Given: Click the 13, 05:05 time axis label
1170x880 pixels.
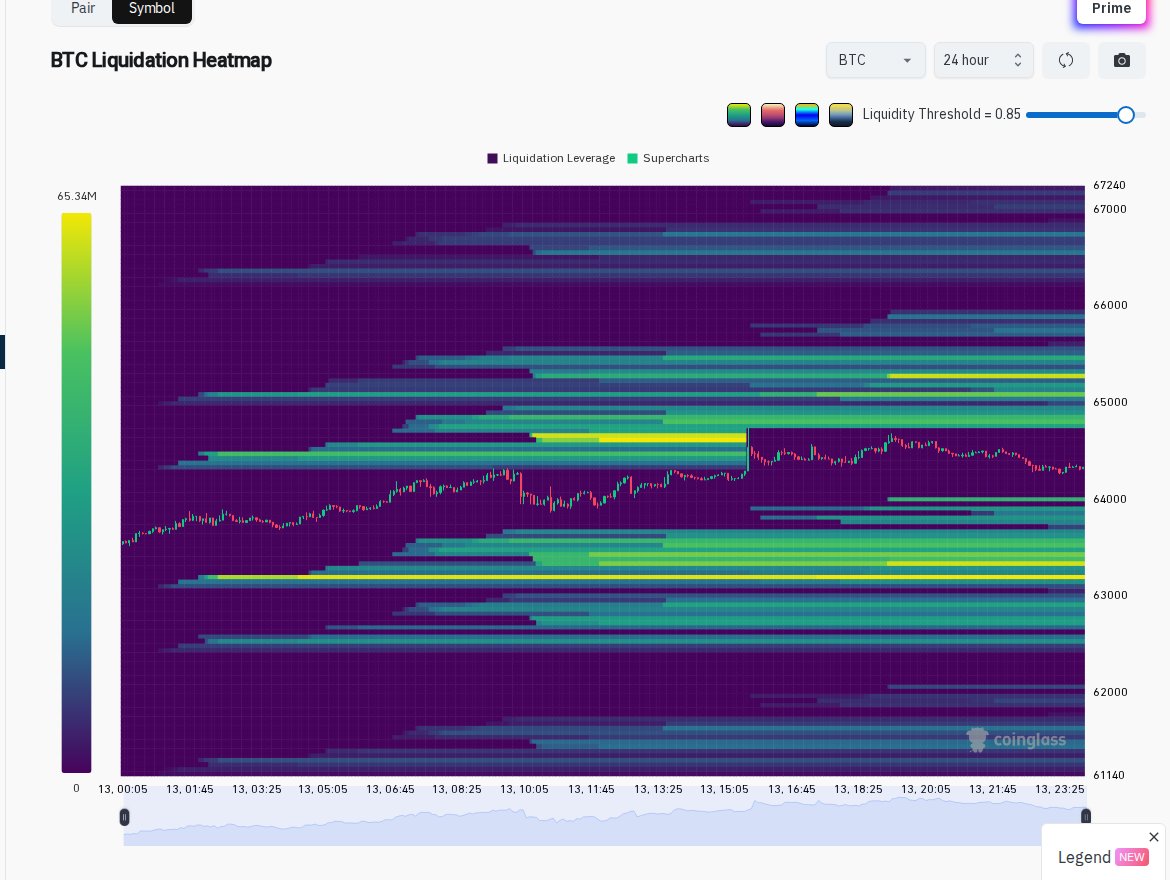Looking at the screenshot, I should 323,789.
